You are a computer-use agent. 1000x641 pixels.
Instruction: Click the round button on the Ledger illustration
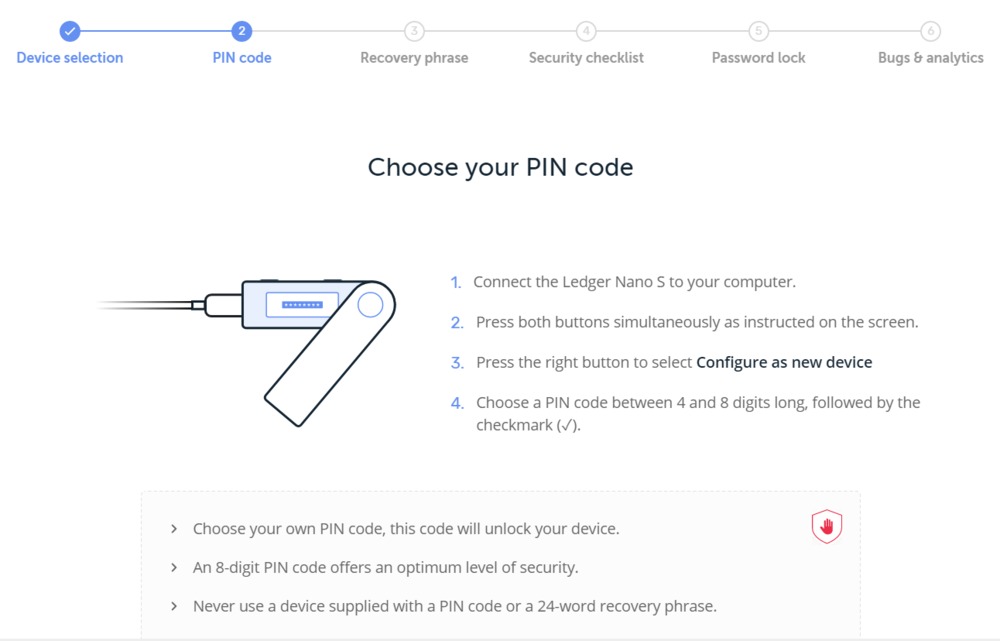(x=370, y=305)
